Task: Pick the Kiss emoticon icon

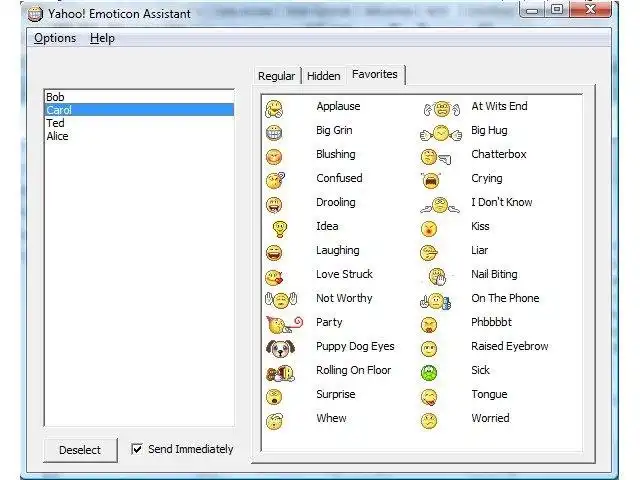Action: [x=429, y=229]
